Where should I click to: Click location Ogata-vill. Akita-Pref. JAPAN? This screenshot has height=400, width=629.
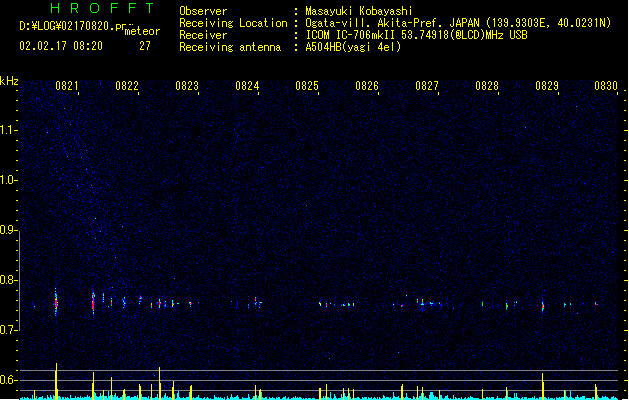point(392,23)
